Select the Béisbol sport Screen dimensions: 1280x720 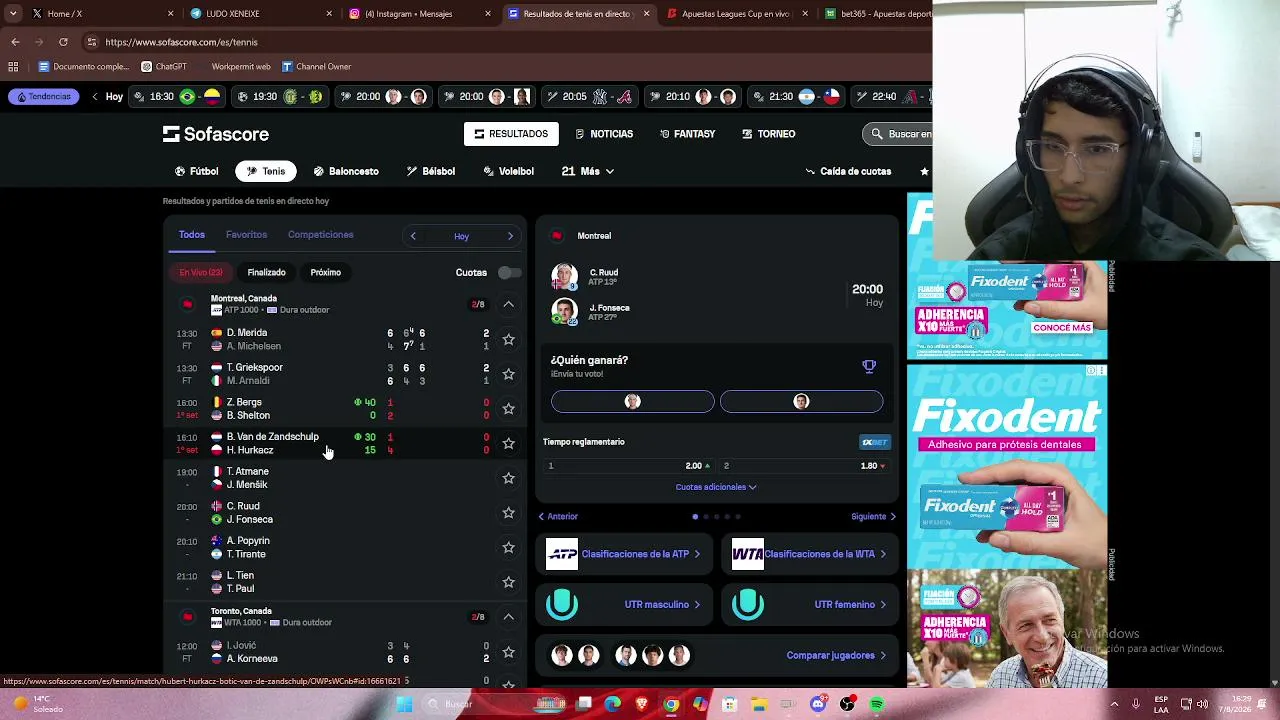click(x=431, y=171)
